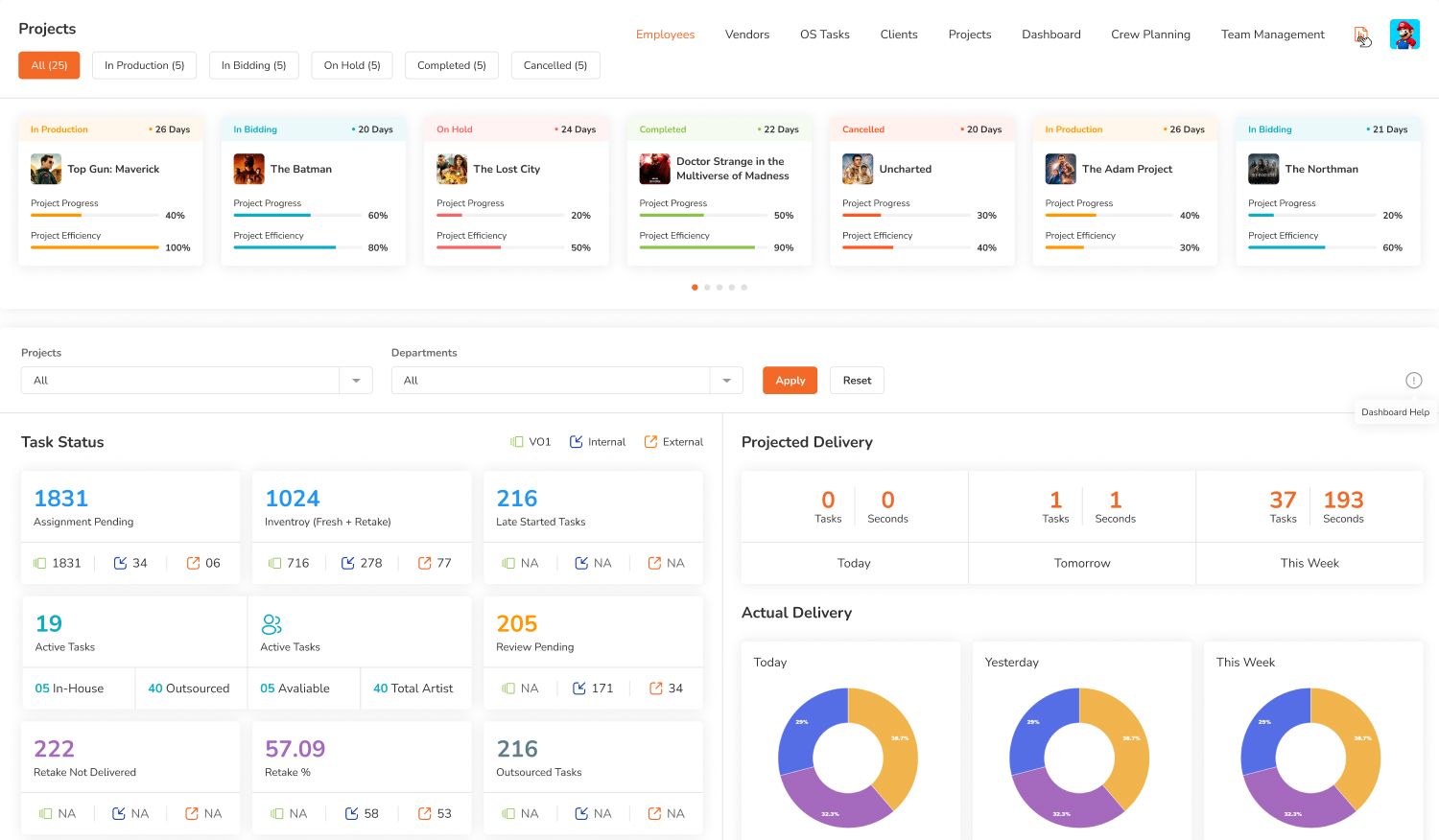The width and height of the screenshot is (1439, 840).
Task: Click external icon next to 34 in Review Pending
Action: click(656, 688)
